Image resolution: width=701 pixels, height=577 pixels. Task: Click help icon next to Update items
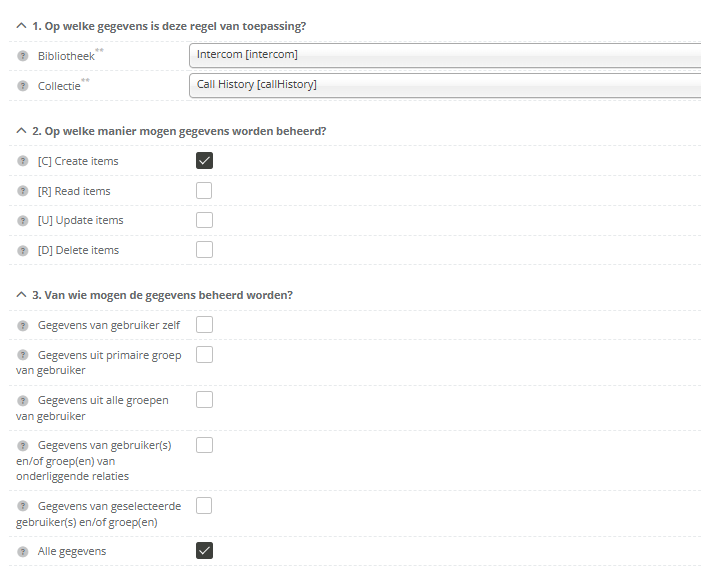pyautogui.click(x=23, y=220)
